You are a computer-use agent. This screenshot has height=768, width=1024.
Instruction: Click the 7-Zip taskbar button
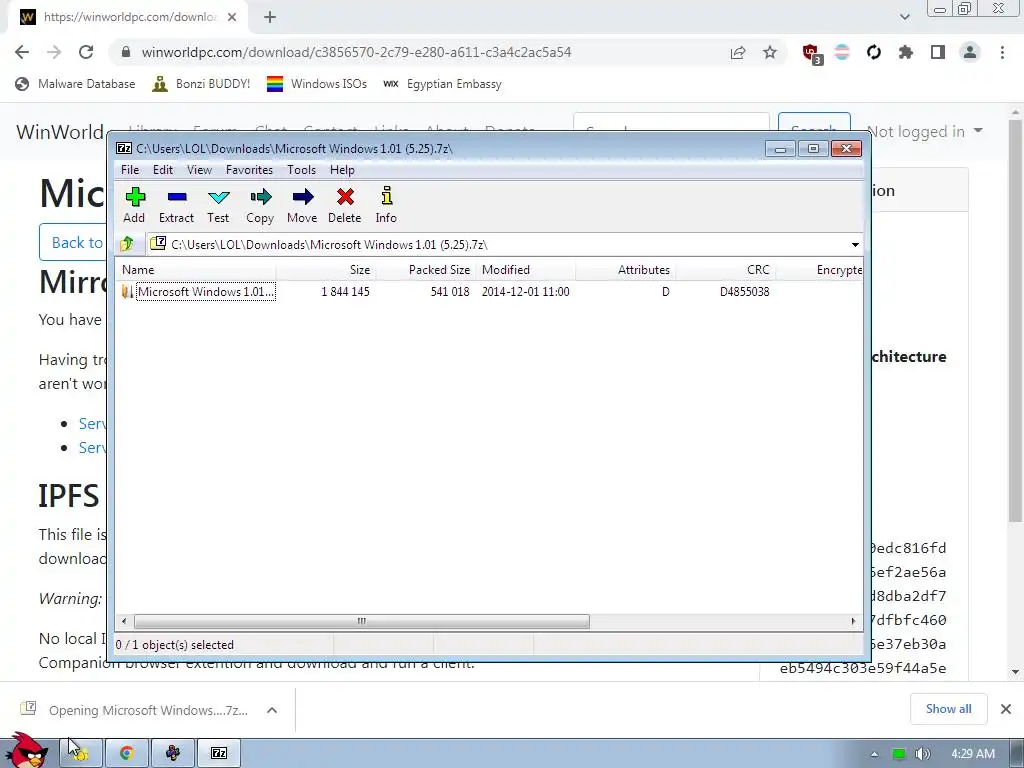point(219,753)
